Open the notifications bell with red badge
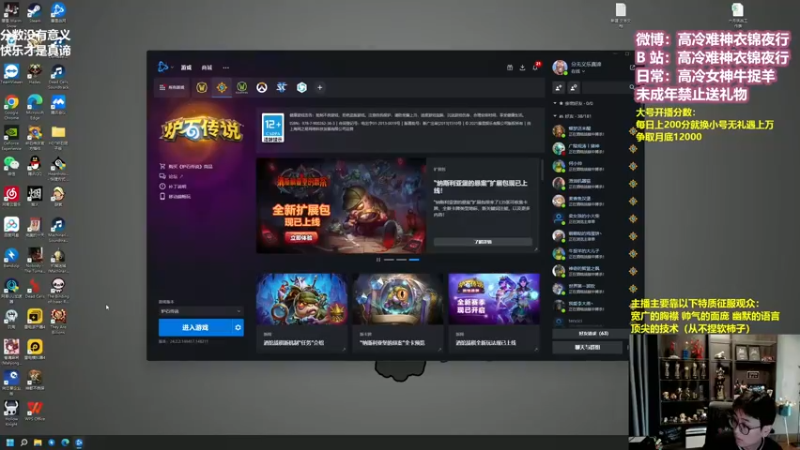Screen dimensions: 800x450 [535, 67]
